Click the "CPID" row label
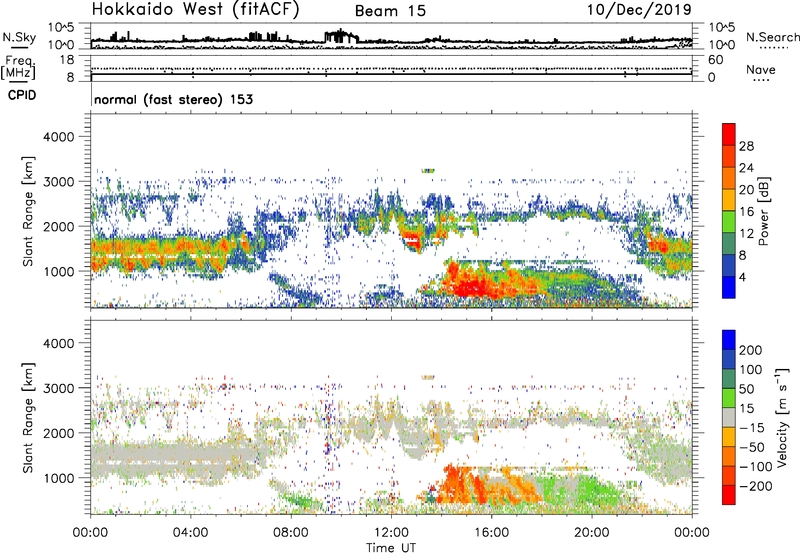Image resolution: width=800 pixels, height=554 pixels. pos(22,95)
